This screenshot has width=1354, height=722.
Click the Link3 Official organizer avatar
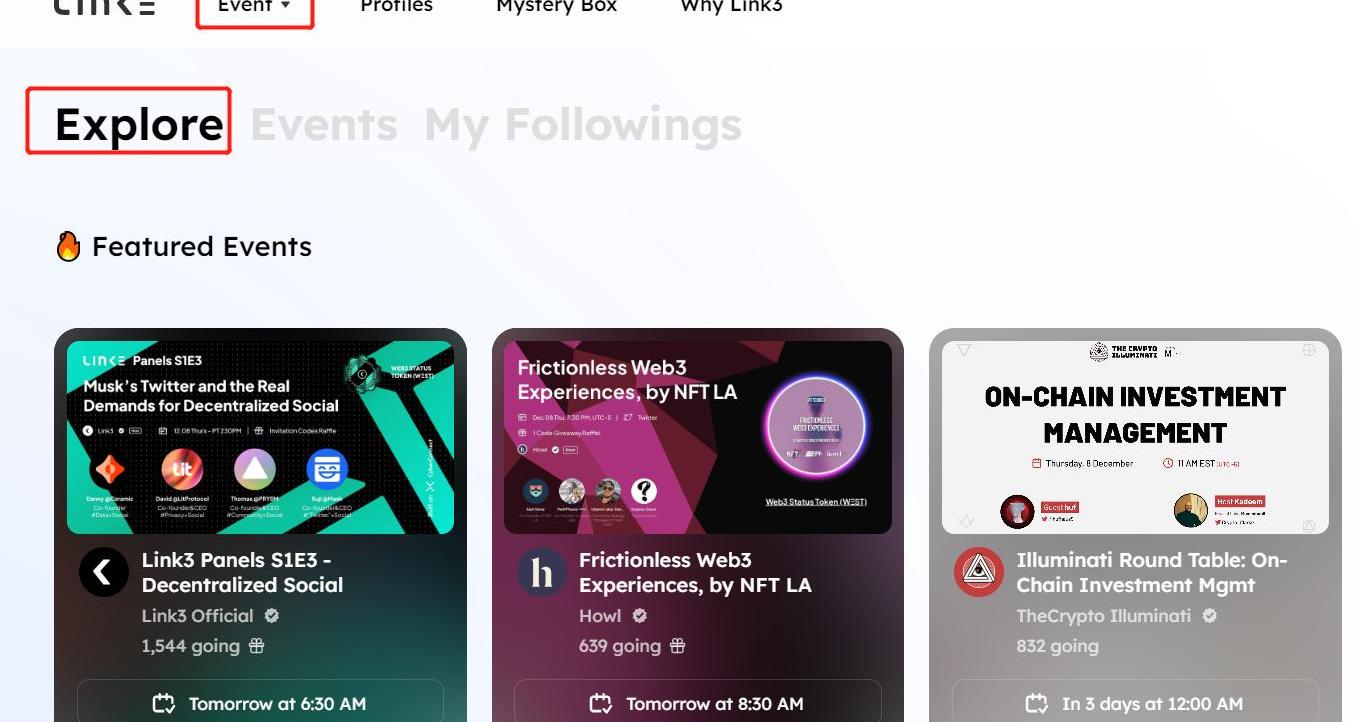click(104, 572)
